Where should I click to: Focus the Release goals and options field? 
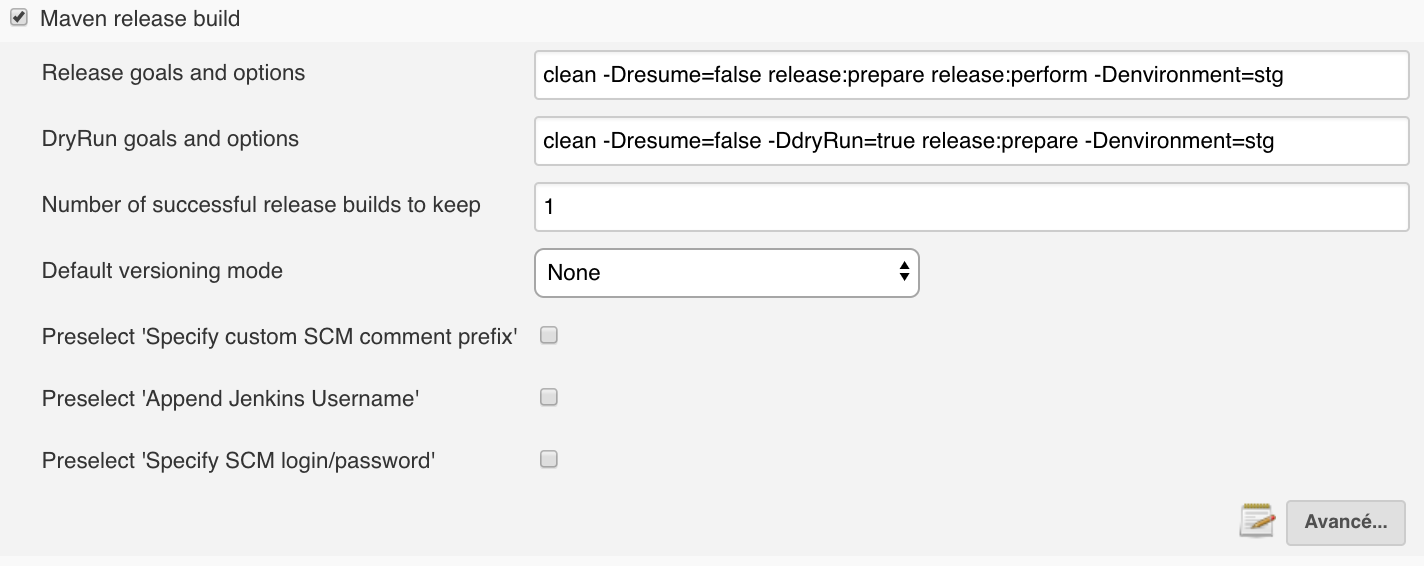pyautogui.click(x=971, y=76)
